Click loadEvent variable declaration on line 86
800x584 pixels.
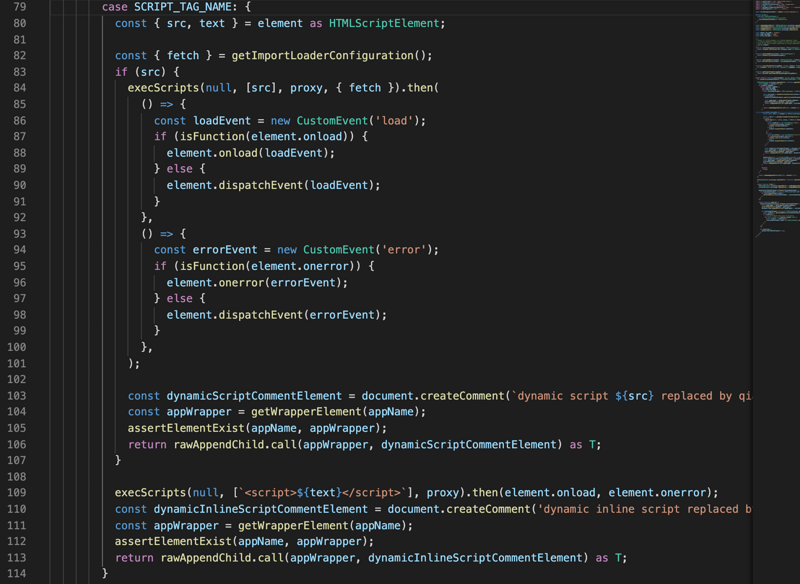(222, 121)
